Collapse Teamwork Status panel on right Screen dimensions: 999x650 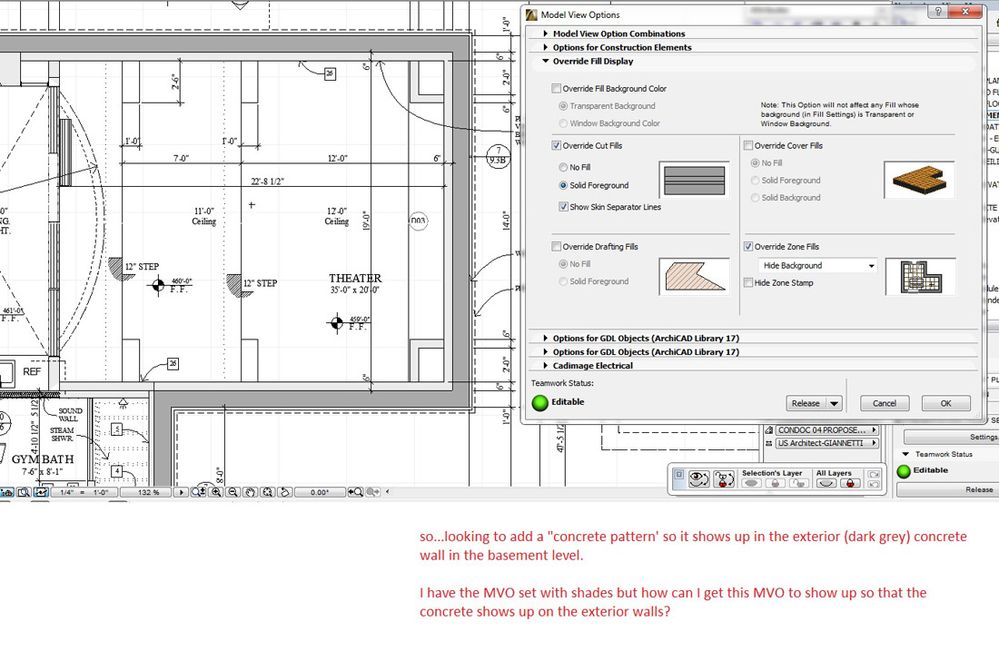[905, 454]
